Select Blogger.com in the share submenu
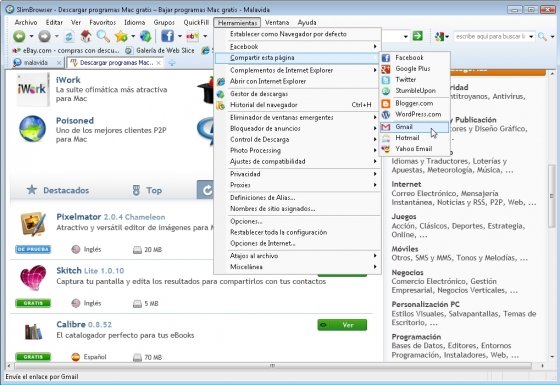Viewport: 560px width, 385px height. [x=414, y=103]
